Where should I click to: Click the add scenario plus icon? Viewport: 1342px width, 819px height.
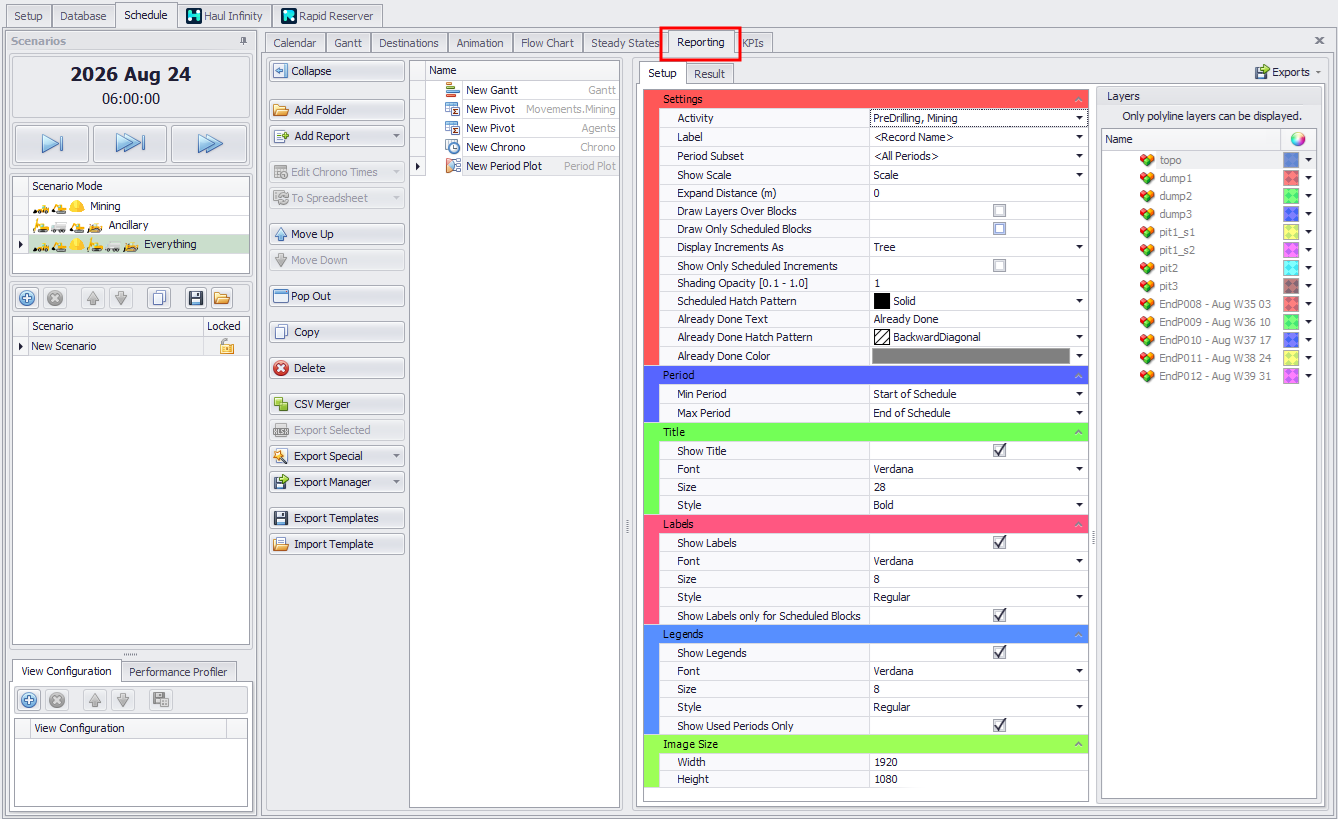tap(27, 298)
